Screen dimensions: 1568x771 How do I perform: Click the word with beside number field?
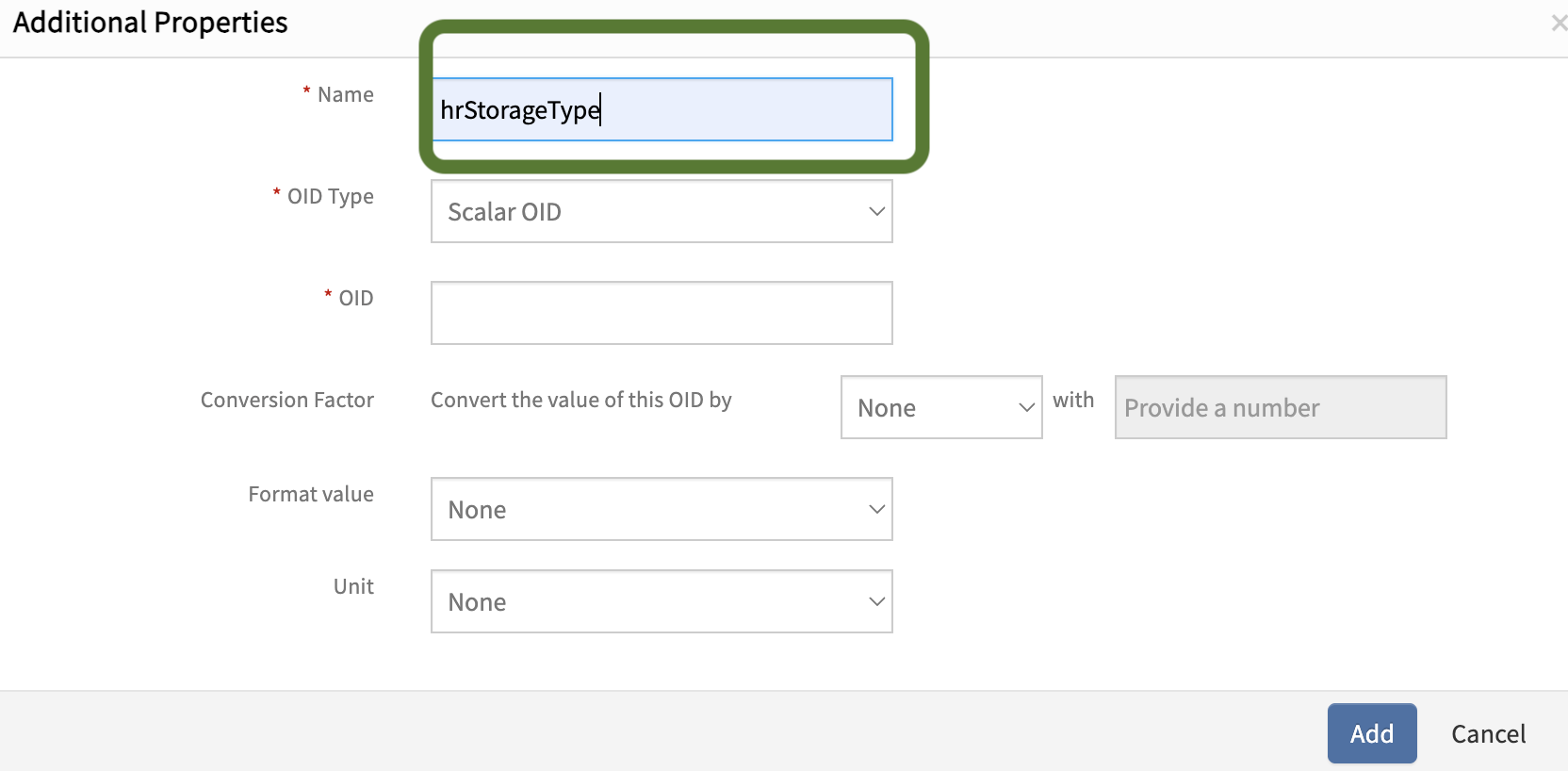pos(1073,400)
